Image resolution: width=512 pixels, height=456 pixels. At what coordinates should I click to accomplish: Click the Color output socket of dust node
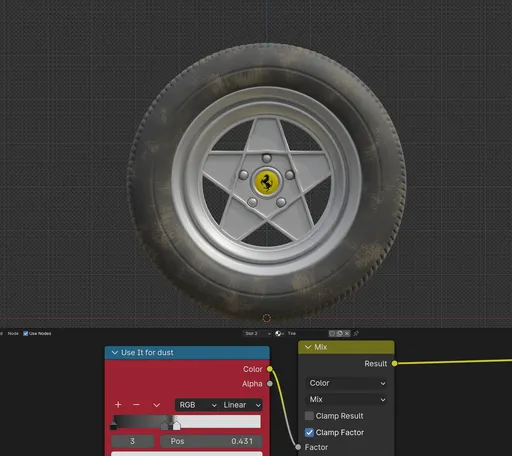tap(270, 369)
